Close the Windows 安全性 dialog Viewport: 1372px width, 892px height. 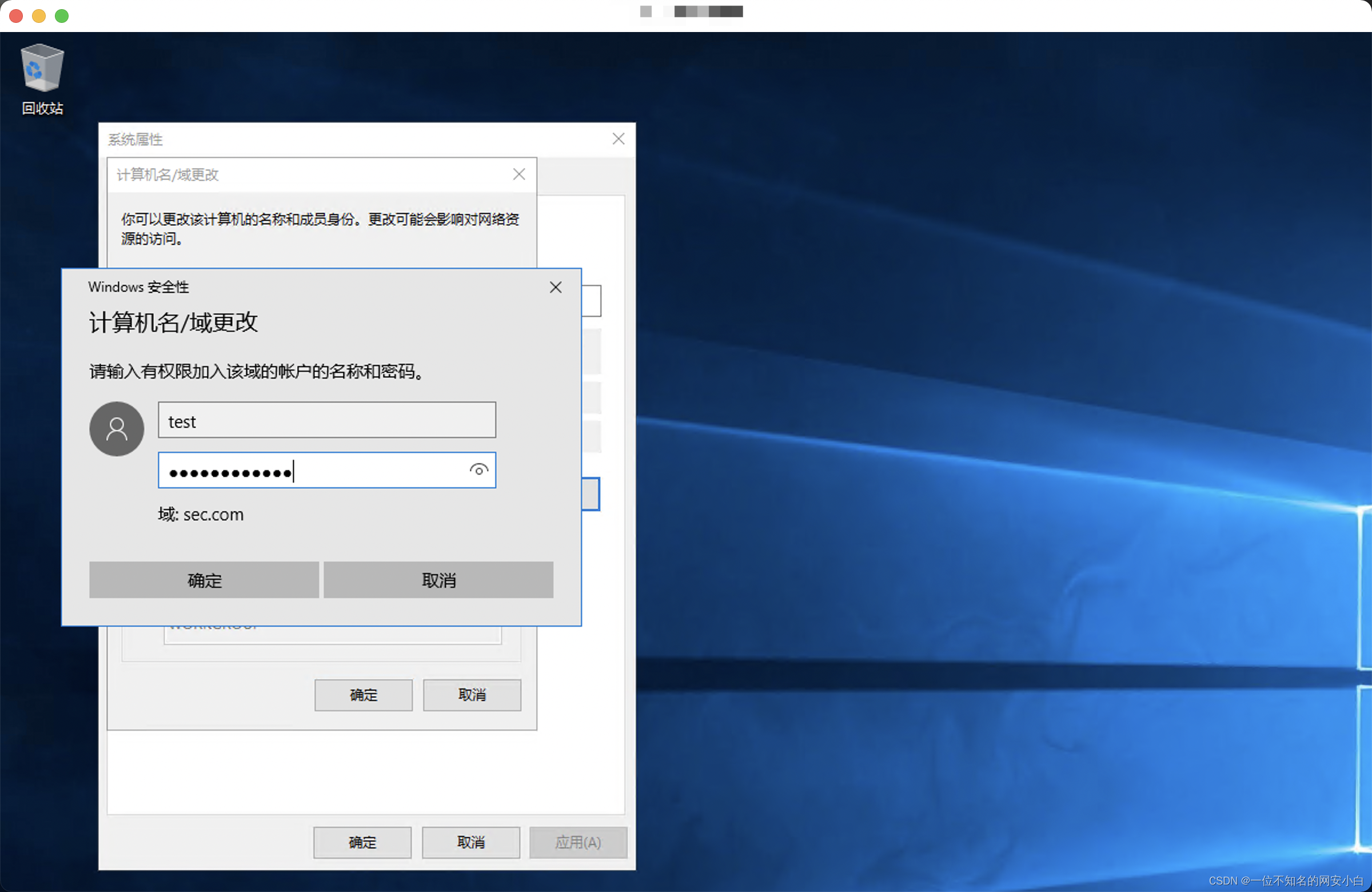pyautogui.click(x=556, y=287)
